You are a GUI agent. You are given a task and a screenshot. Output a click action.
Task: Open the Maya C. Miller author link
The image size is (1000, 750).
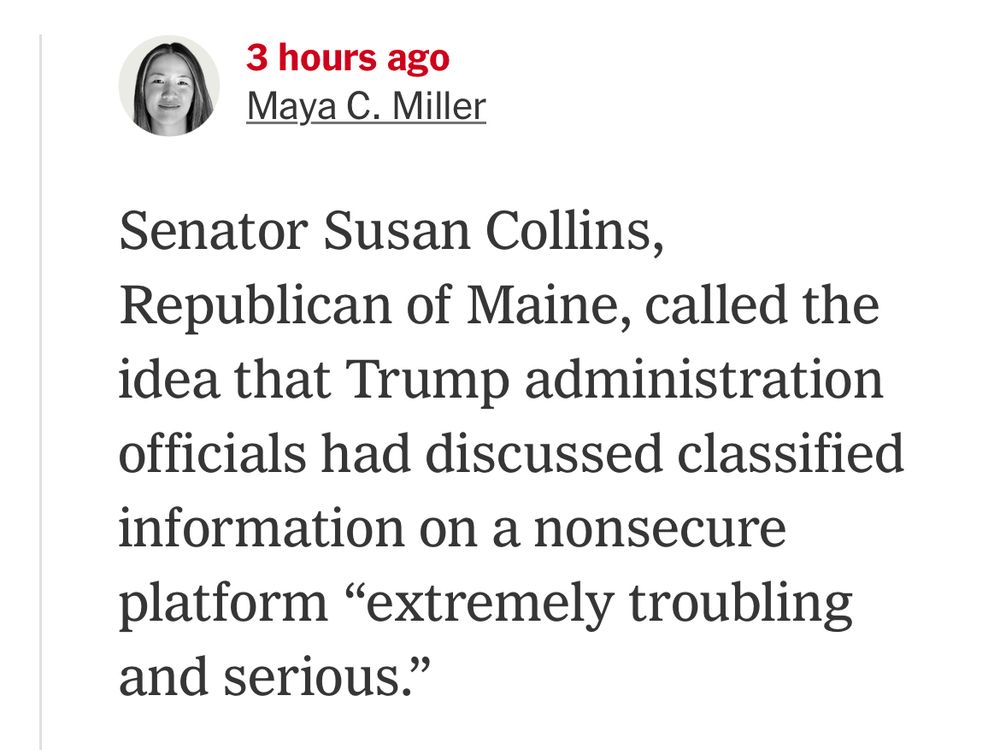366,105
